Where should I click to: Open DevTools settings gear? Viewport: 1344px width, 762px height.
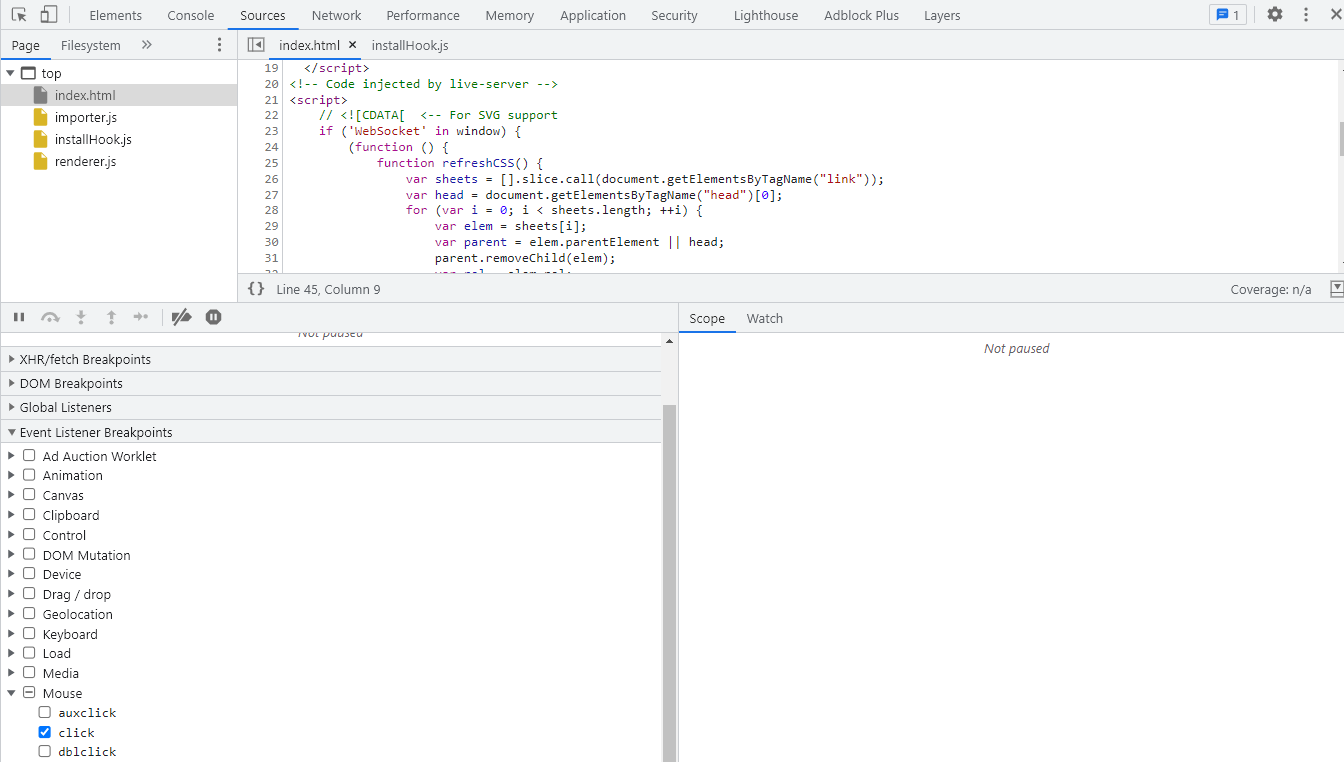(x=1275, y=15)
